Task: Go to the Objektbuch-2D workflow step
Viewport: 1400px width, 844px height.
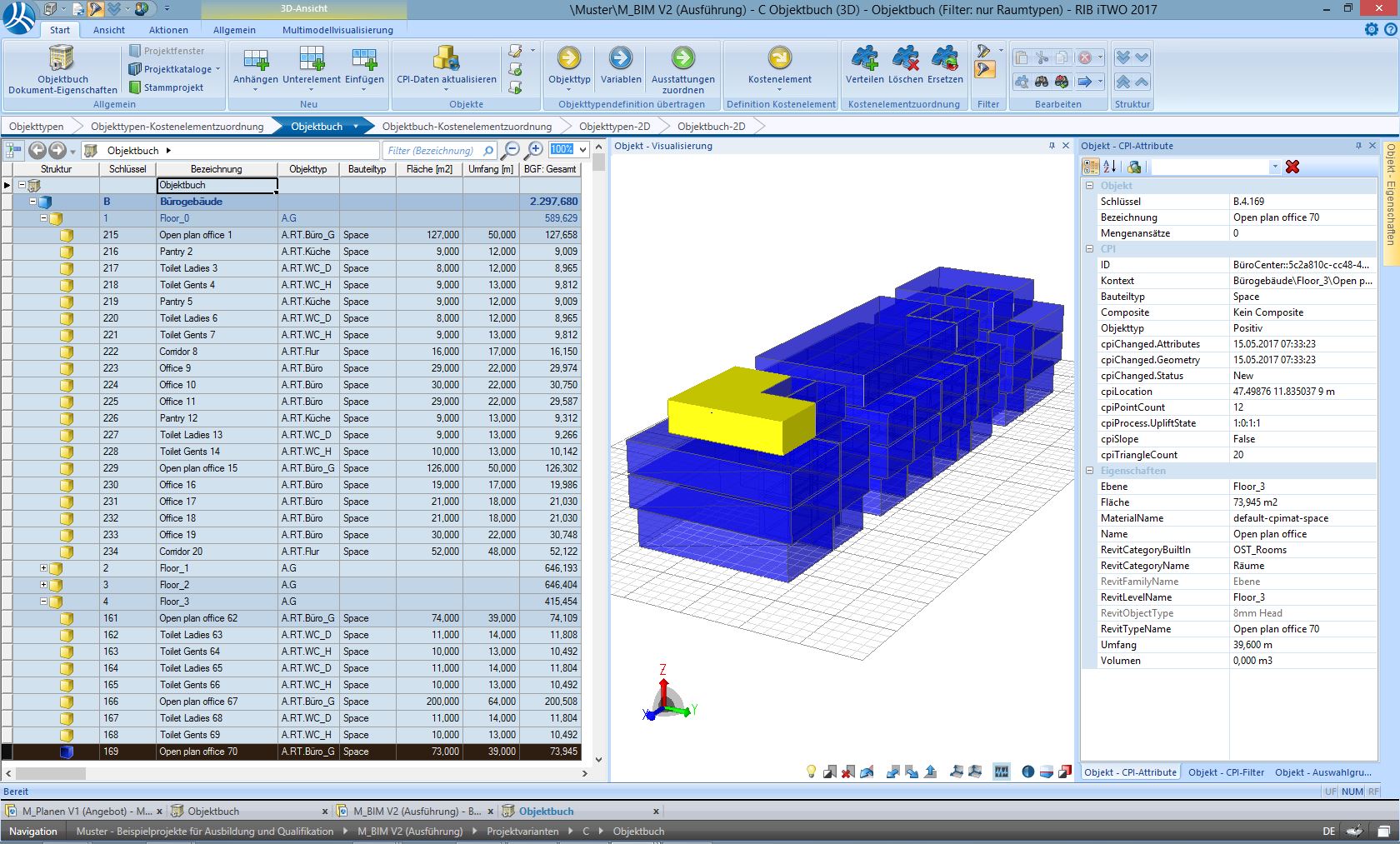Action: pyautogui.click(x=711, y=127)
